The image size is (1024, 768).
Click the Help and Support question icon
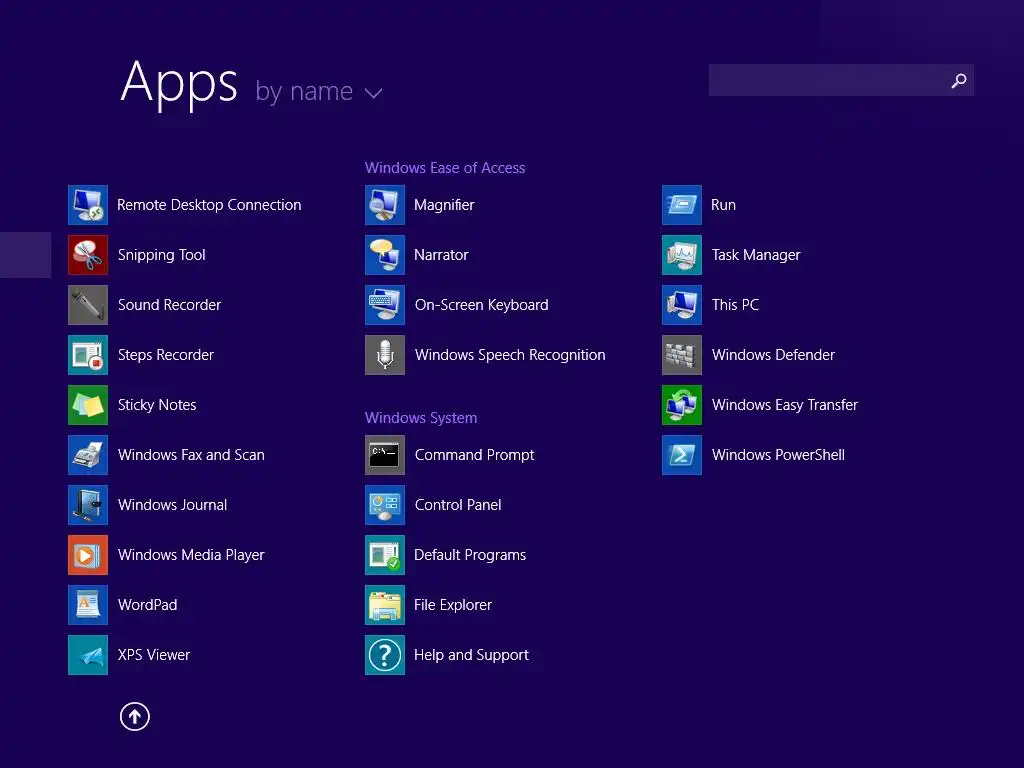(385, 655)
